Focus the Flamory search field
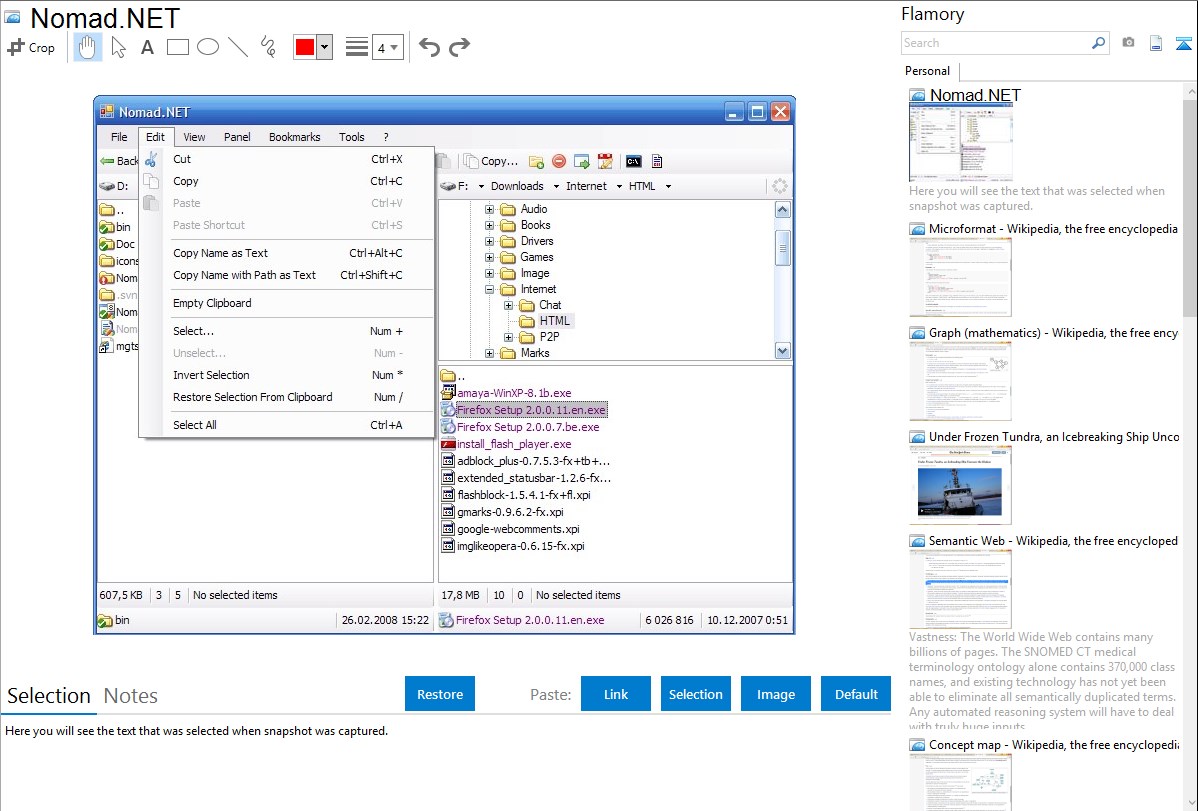 coord(995,43)
